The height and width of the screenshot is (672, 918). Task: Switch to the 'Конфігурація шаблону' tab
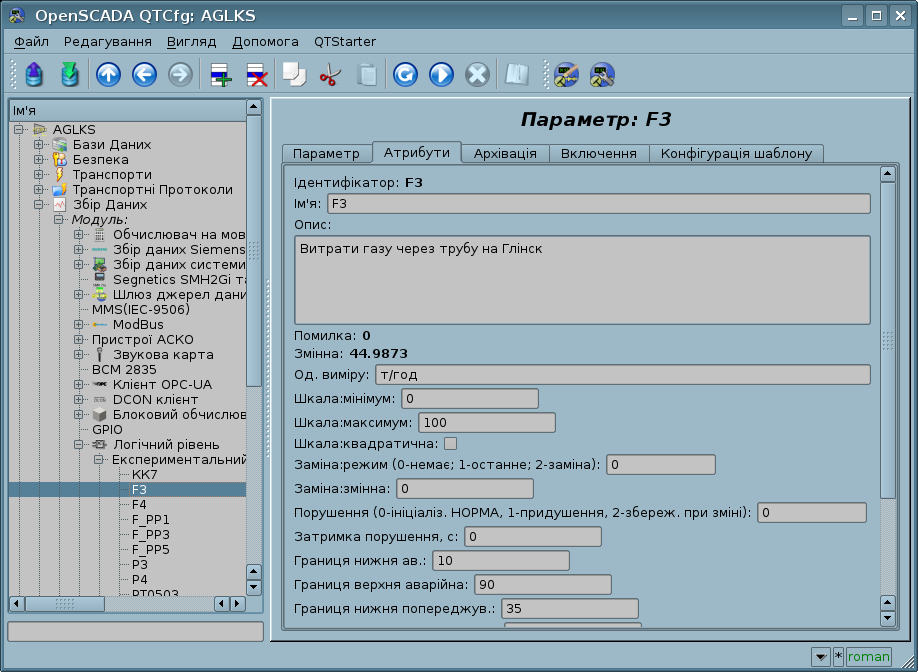(736, 153)
